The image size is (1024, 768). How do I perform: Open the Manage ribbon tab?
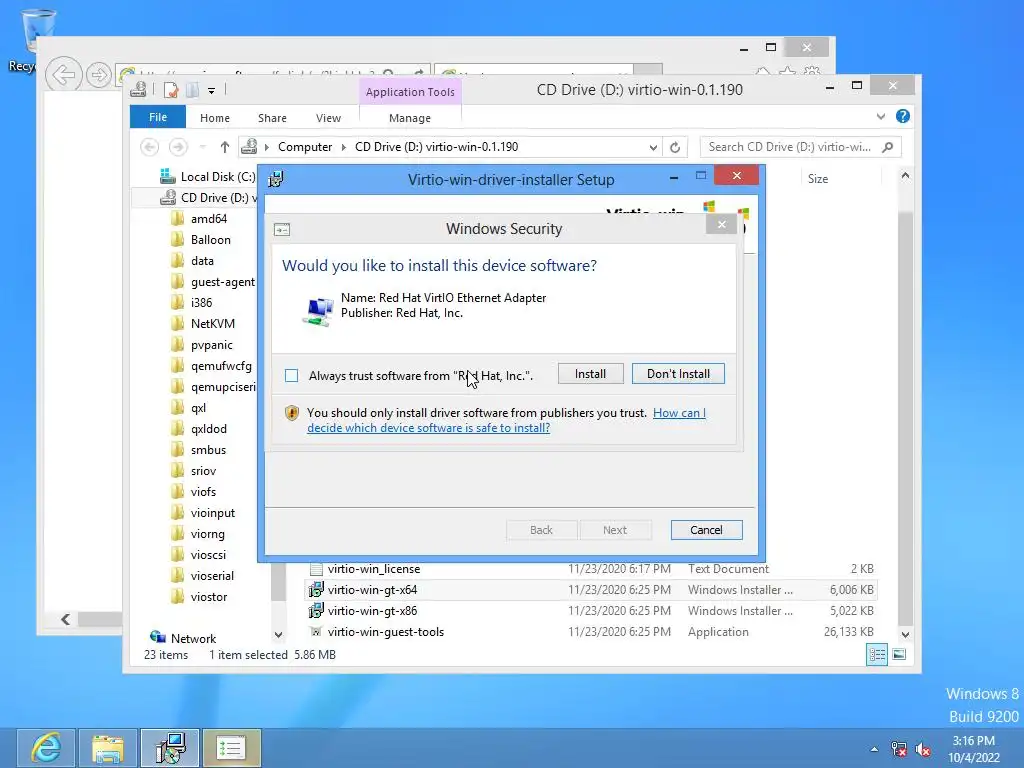(x=410, y=118)
